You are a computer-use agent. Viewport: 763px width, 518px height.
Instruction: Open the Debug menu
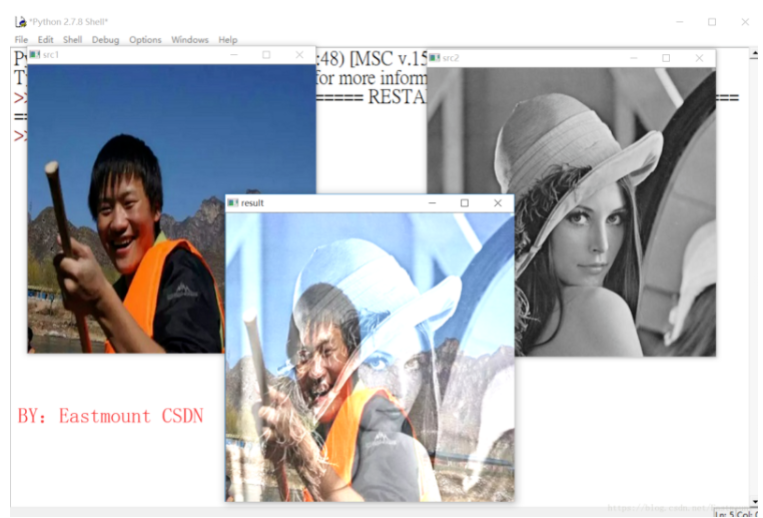click(105, 40)
